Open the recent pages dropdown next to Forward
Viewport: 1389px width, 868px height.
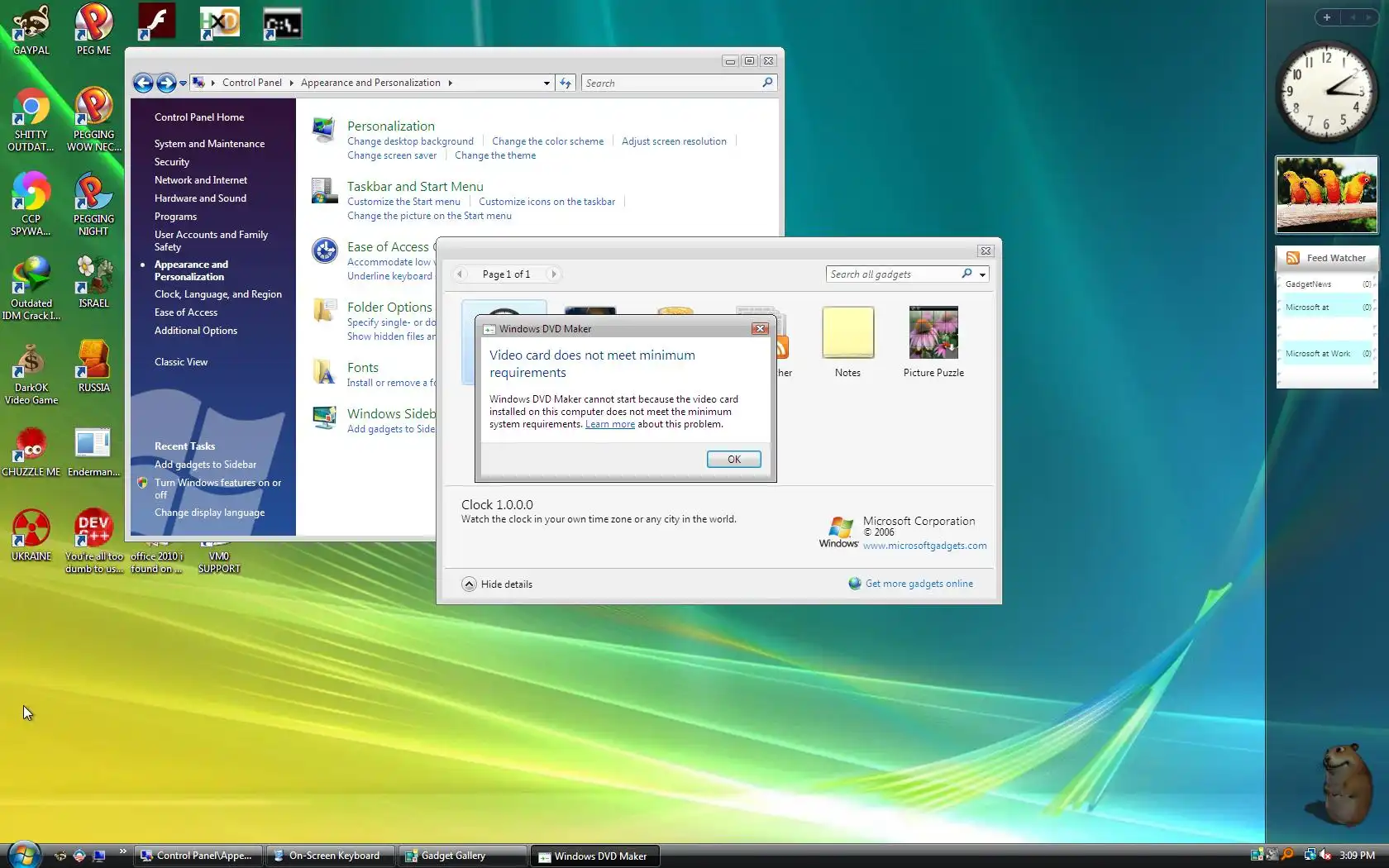183,83
